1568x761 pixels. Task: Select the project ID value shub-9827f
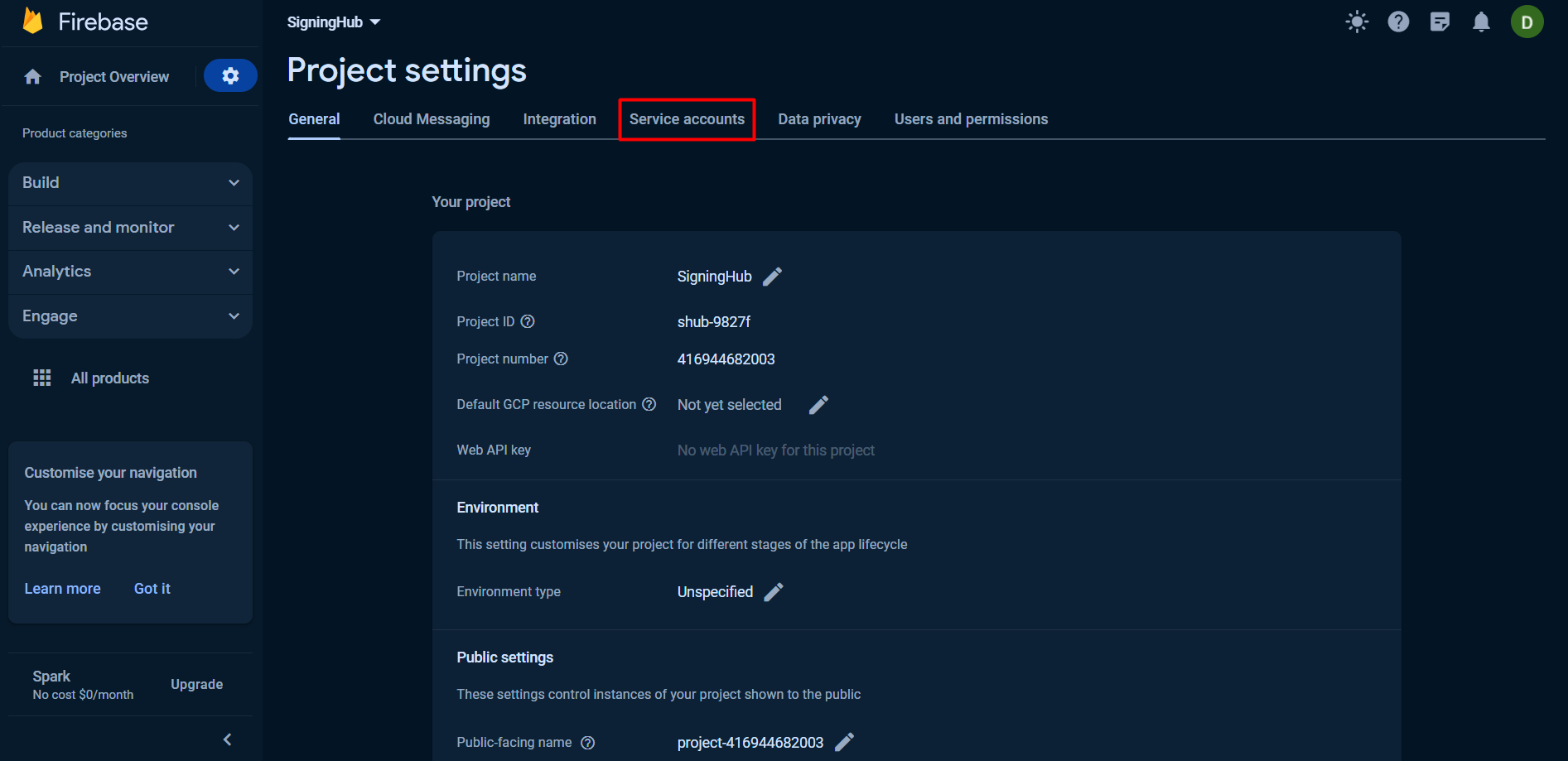[x=714, y=322]
